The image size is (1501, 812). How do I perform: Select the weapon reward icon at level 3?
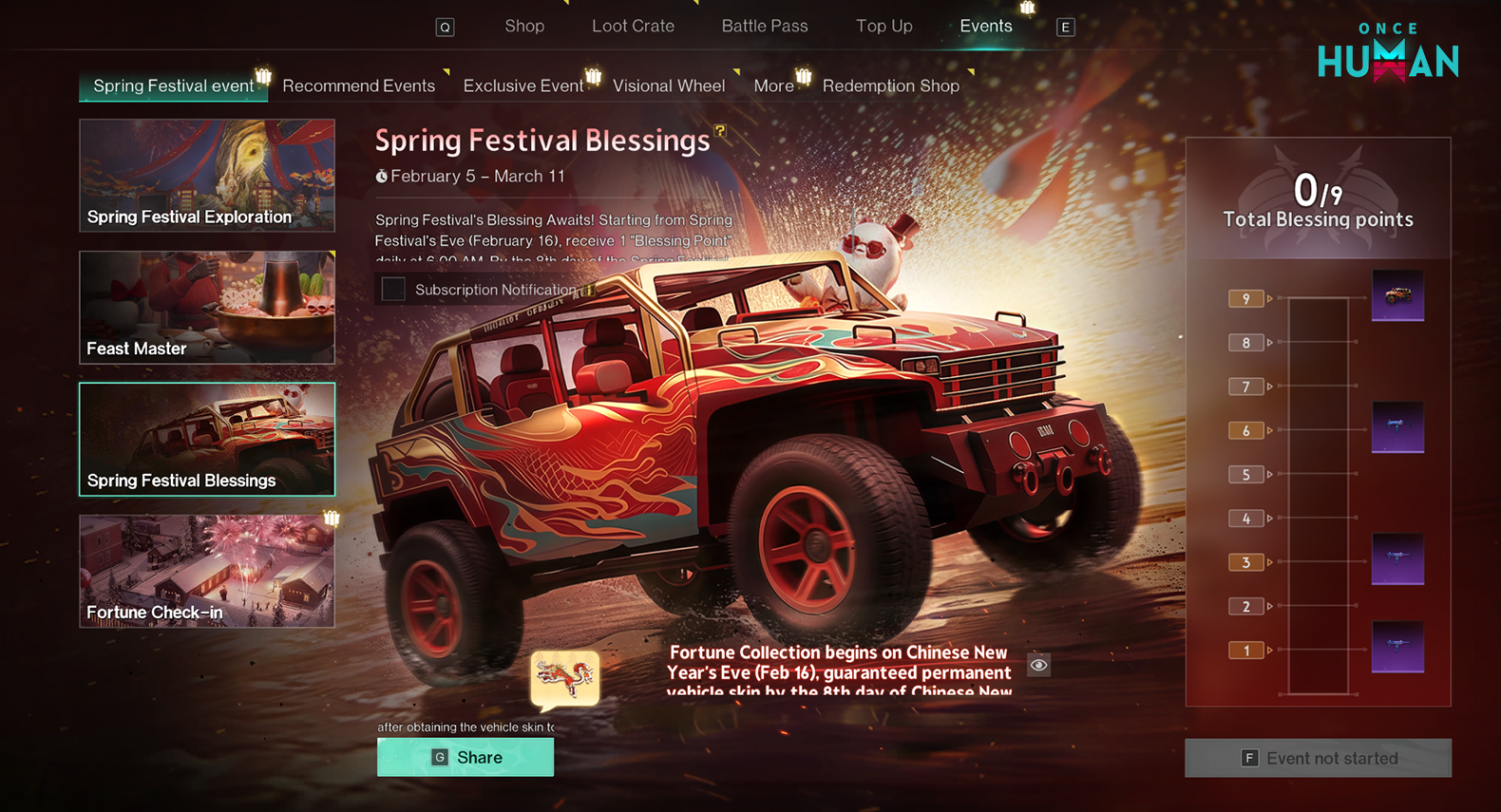coord(1397,558)
